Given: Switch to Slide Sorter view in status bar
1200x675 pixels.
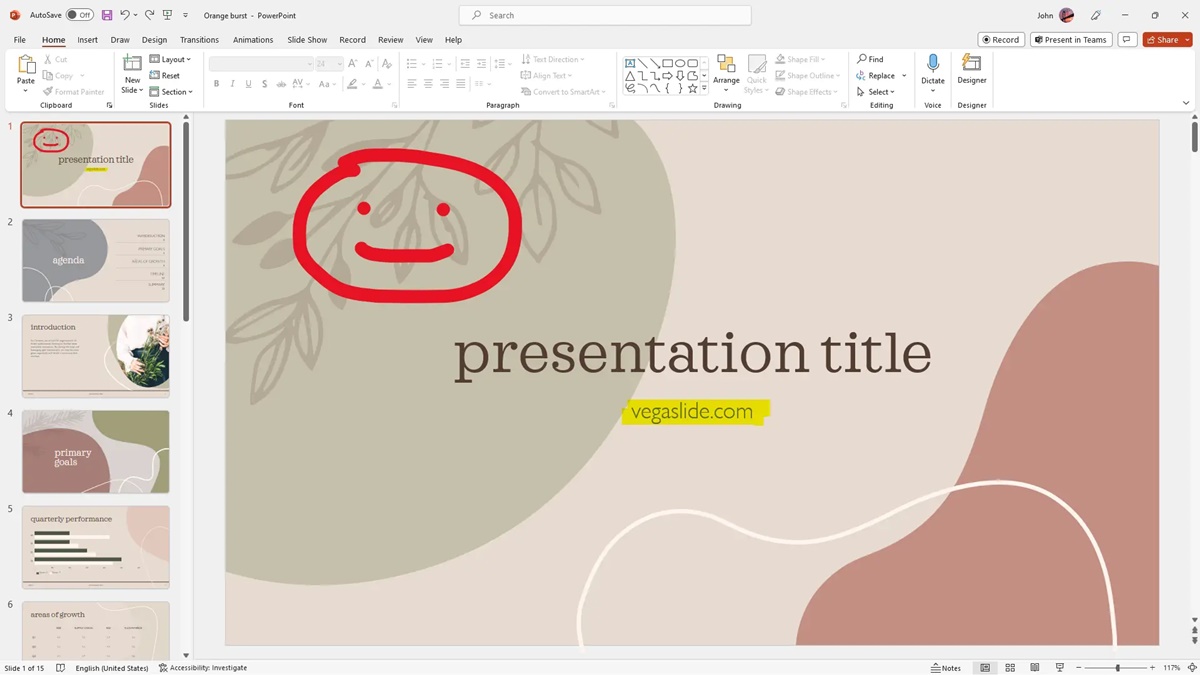Looking at the screenshot, I should 1010,667.
